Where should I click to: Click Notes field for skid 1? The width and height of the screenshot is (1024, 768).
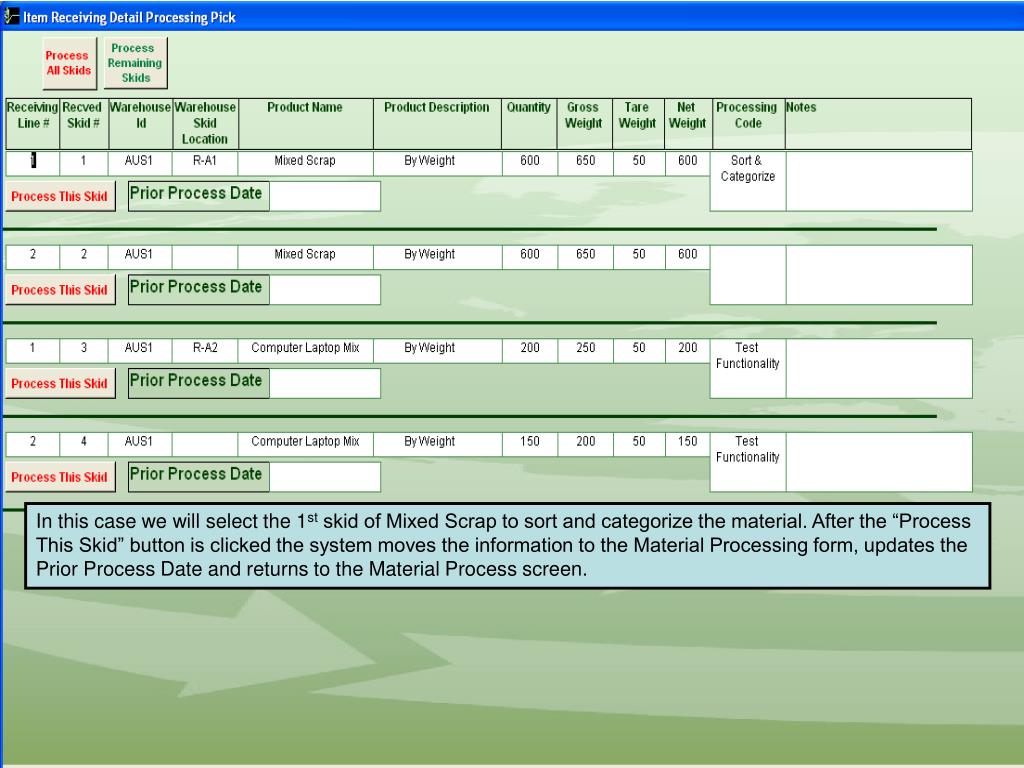tap(879, 181)
